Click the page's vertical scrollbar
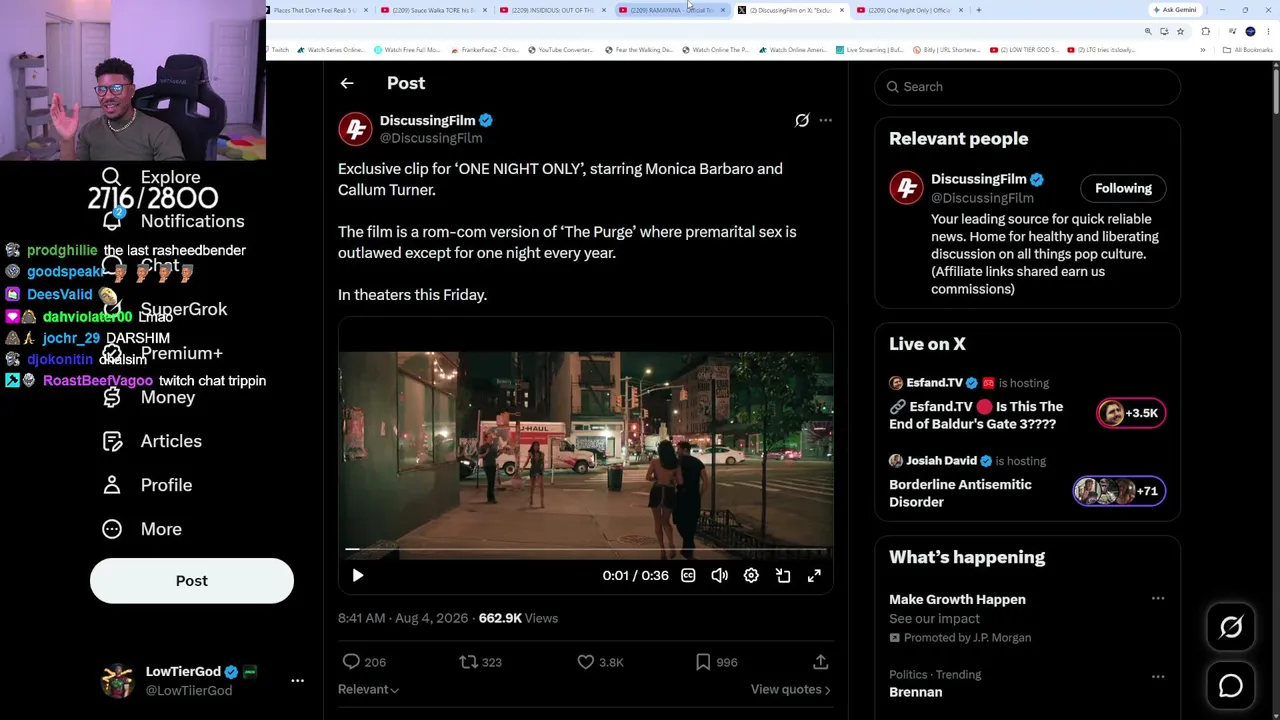Screen dimensions: 1280x720 tap(1276, 90)
